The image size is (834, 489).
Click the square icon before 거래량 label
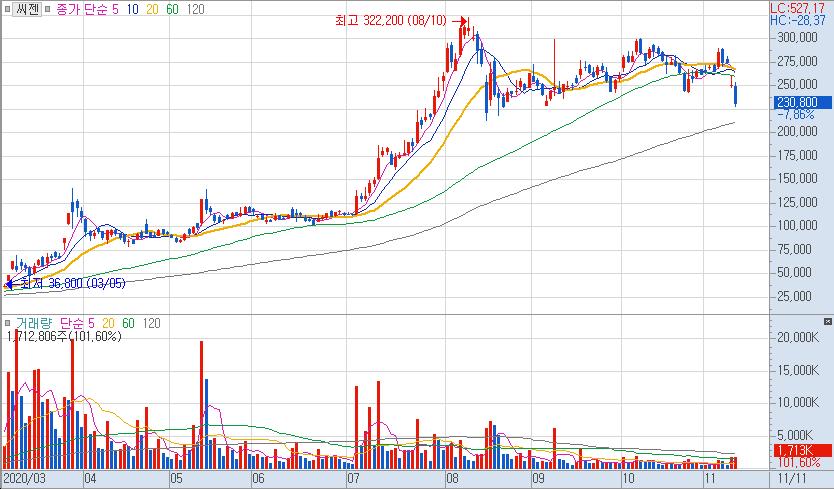pyautogui.click(x=7, y=323)
